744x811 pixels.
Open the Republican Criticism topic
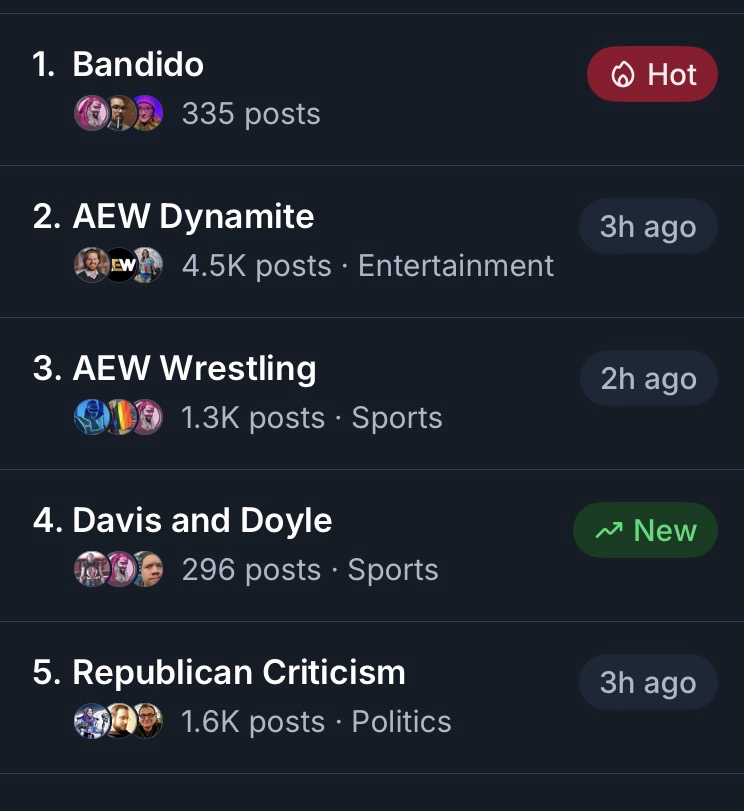[x=239, y=673]
